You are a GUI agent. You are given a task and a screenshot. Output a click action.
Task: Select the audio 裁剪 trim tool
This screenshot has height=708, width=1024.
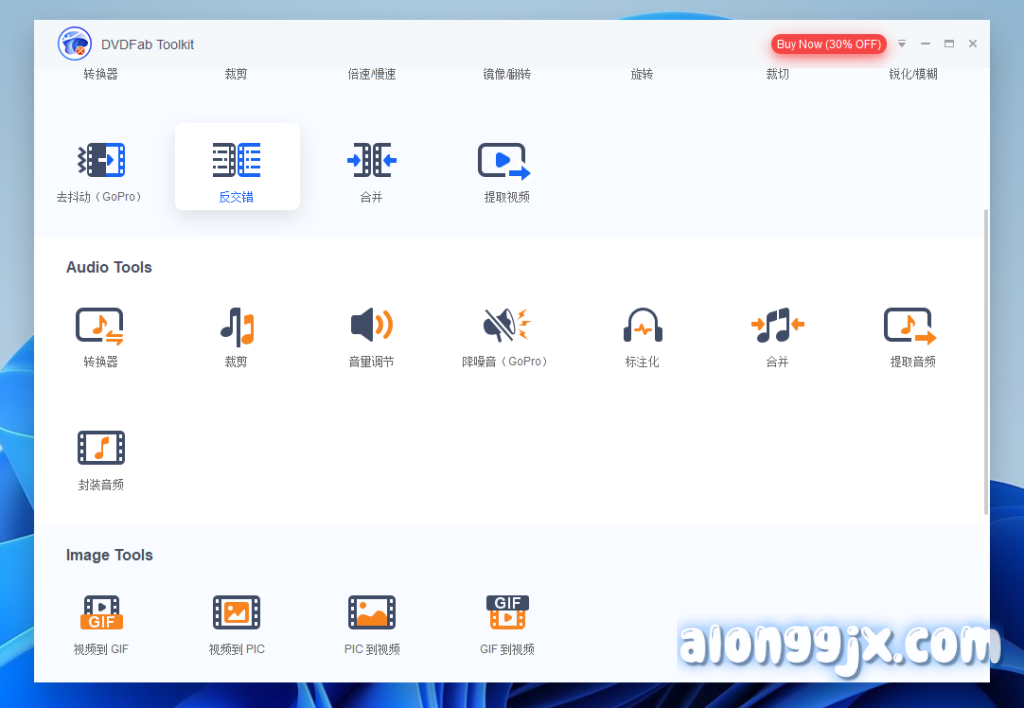[x=237, y=333]
